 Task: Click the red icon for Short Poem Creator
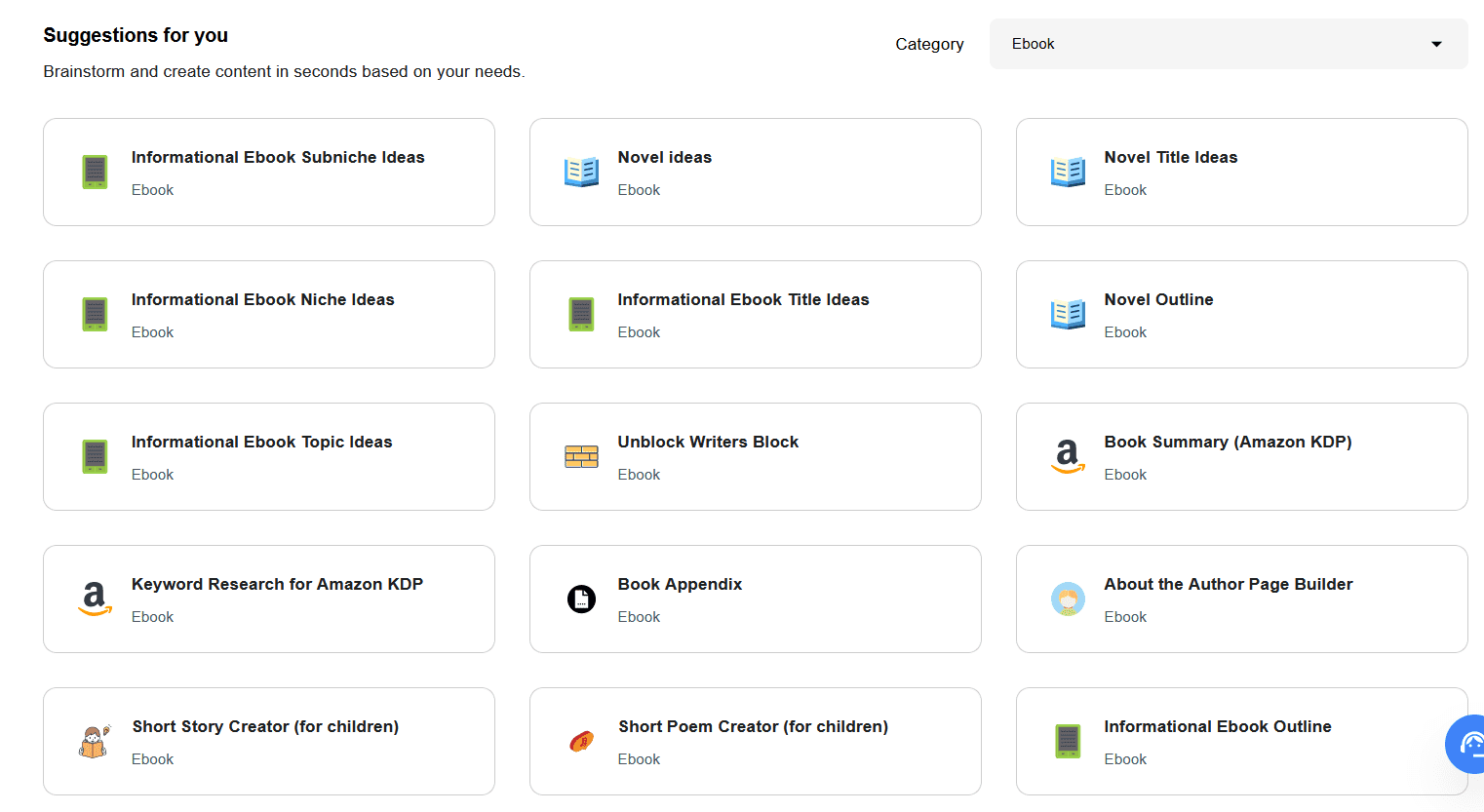pyautogui.click(x=581, y=742)
